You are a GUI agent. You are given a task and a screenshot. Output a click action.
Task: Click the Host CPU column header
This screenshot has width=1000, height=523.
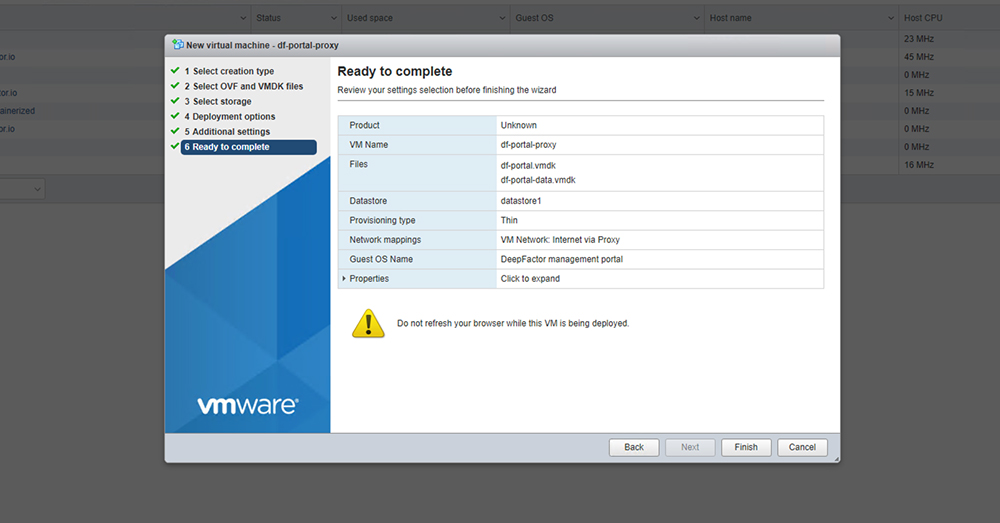click(x=923, y=18)
